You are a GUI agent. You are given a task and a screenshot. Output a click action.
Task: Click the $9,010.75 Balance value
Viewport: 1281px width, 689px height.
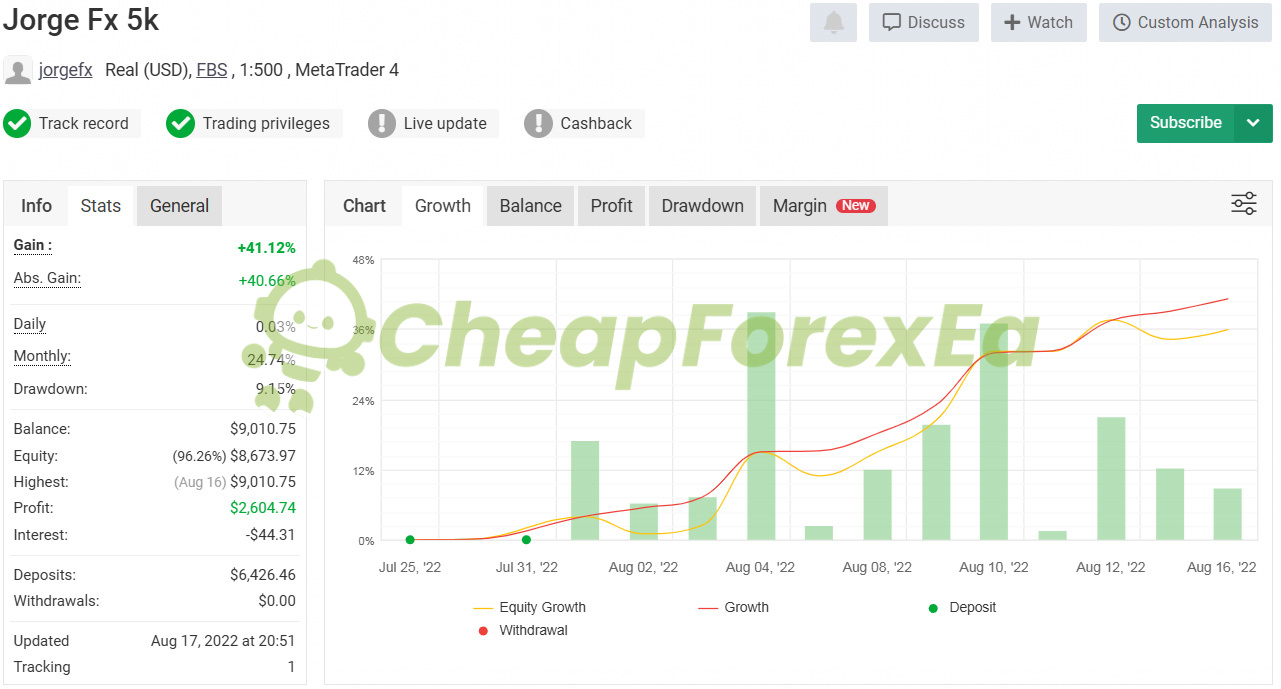point(263,429)
